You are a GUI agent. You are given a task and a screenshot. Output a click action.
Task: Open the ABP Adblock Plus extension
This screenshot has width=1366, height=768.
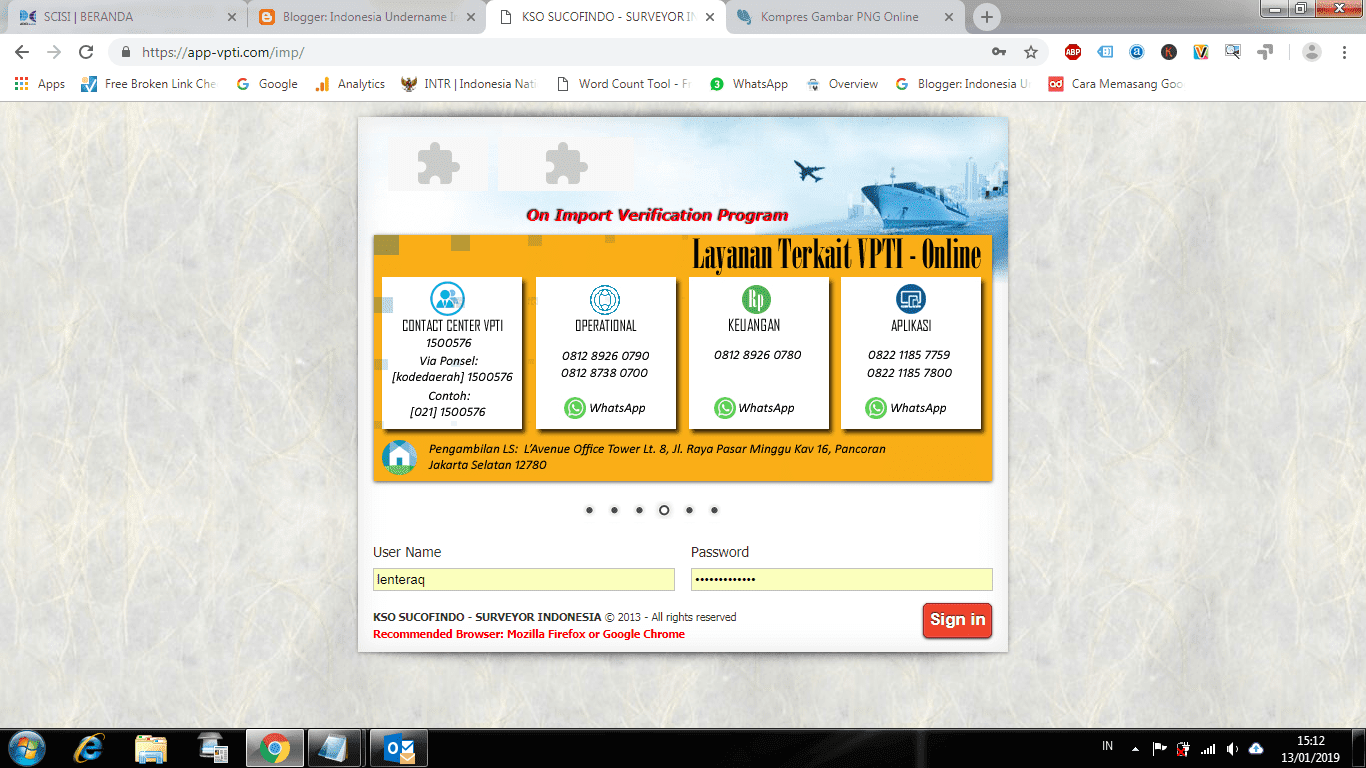(1073, 52)
